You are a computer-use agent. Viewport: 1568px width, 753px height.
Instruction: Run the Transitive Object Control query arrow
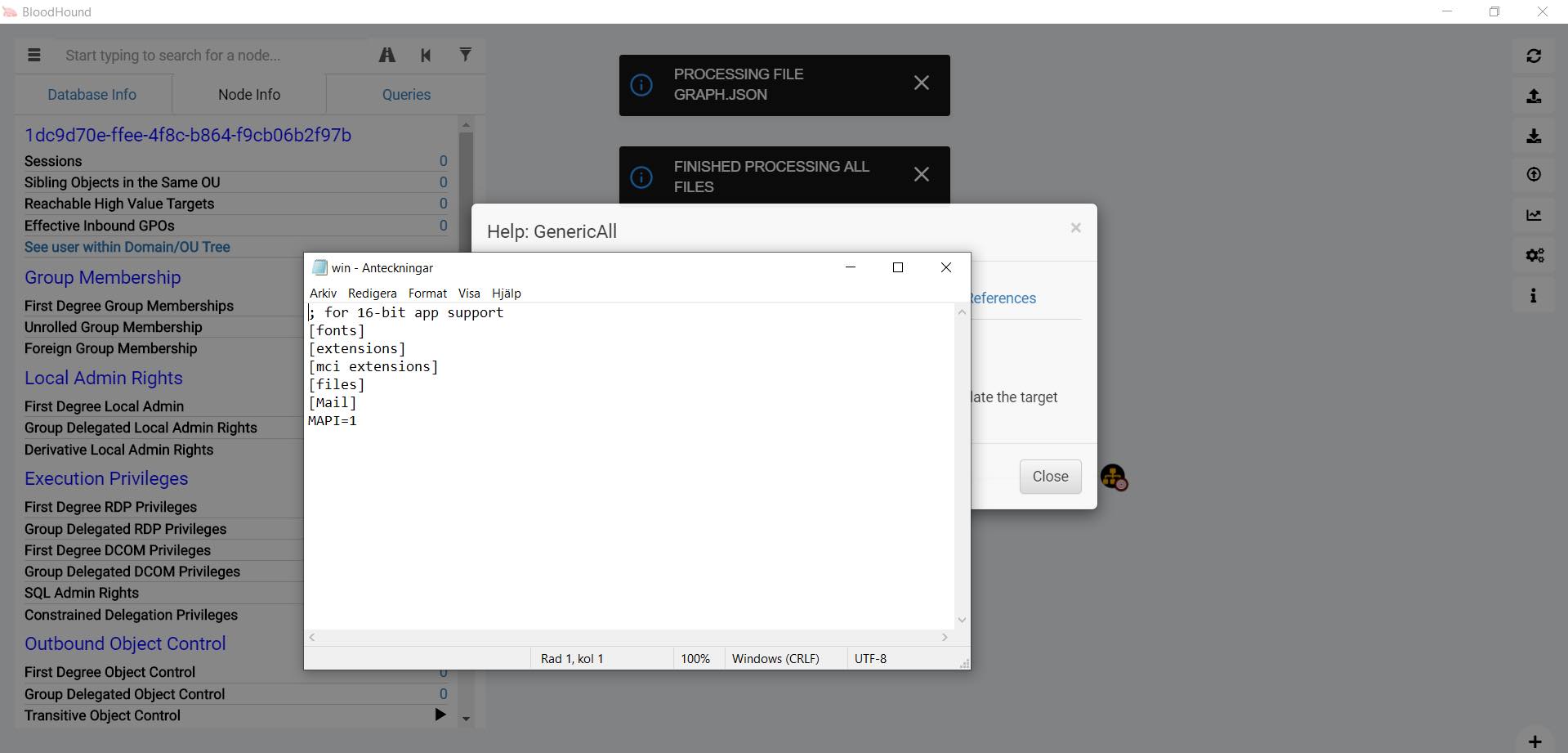(440, 715)
